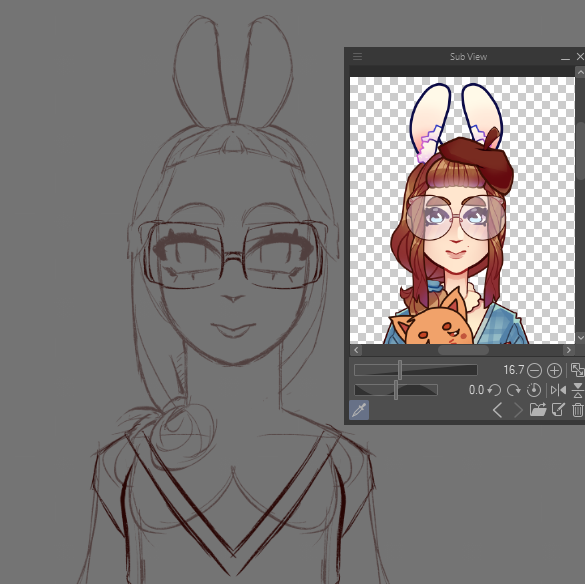The width and height of the screenshot is (585, 584).
Task: Close the Sub View panel
Action: 580,57
